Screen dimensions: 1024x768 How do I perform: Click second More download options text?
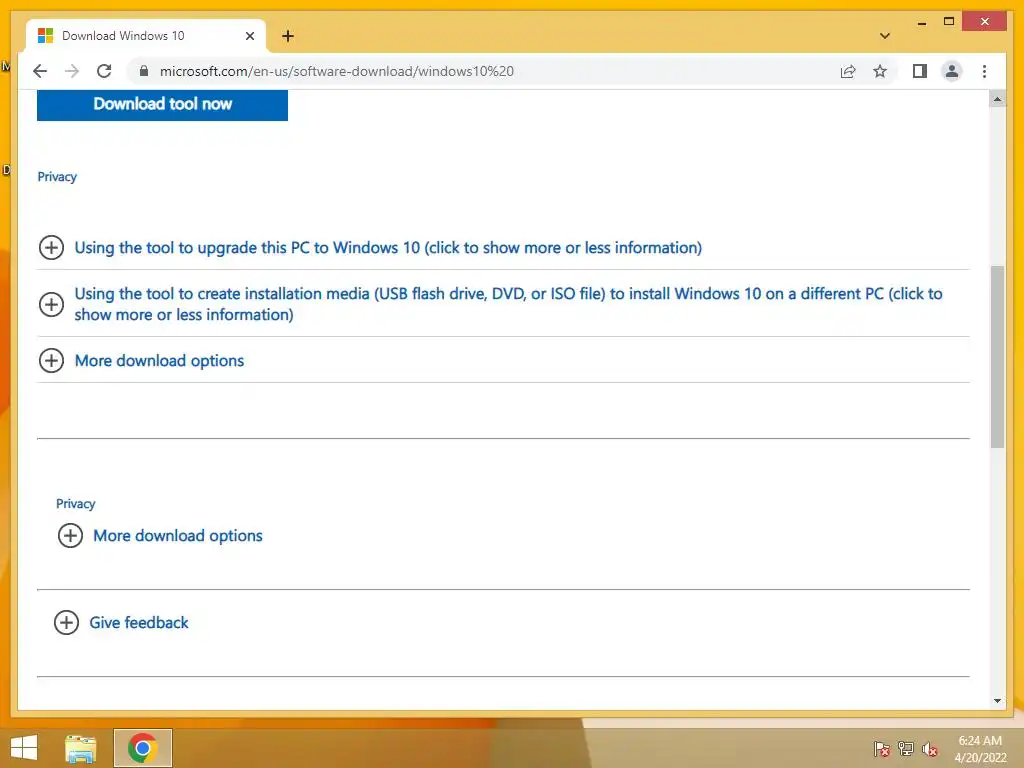point(178,536)
